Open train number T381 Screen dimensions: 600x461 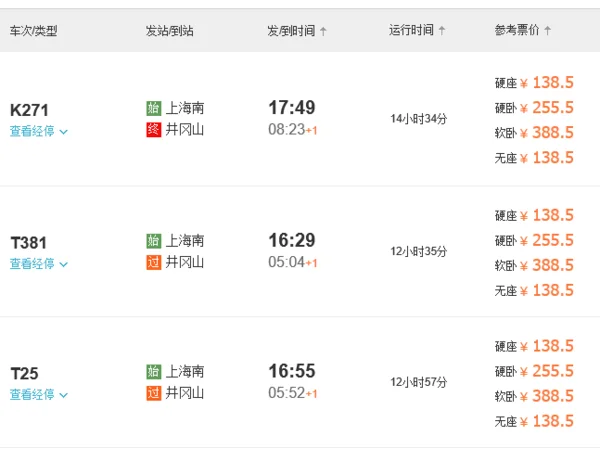pos(29,242)
